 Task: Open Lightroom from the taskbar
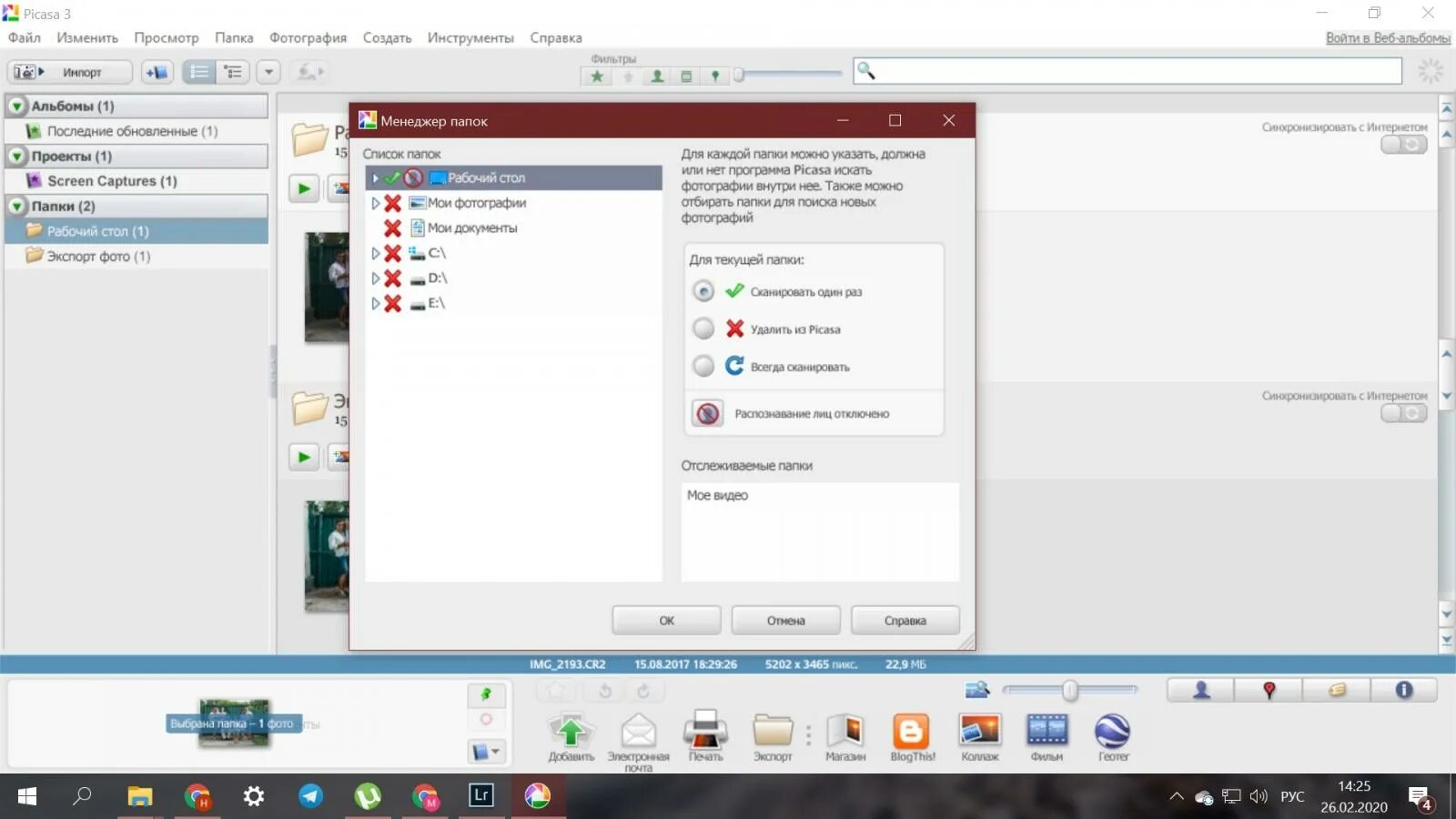tap(481, 796)
